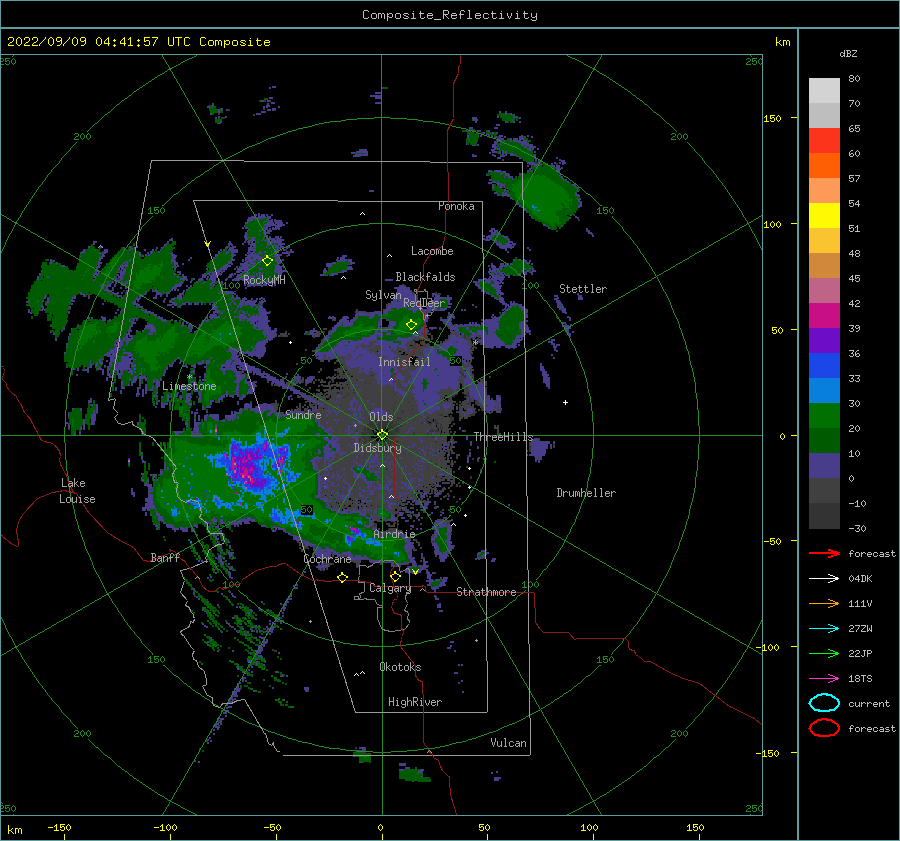Screen dimensions: 900x841
Task: Click the red forecast arrow in legend
Action: point(824,553)
